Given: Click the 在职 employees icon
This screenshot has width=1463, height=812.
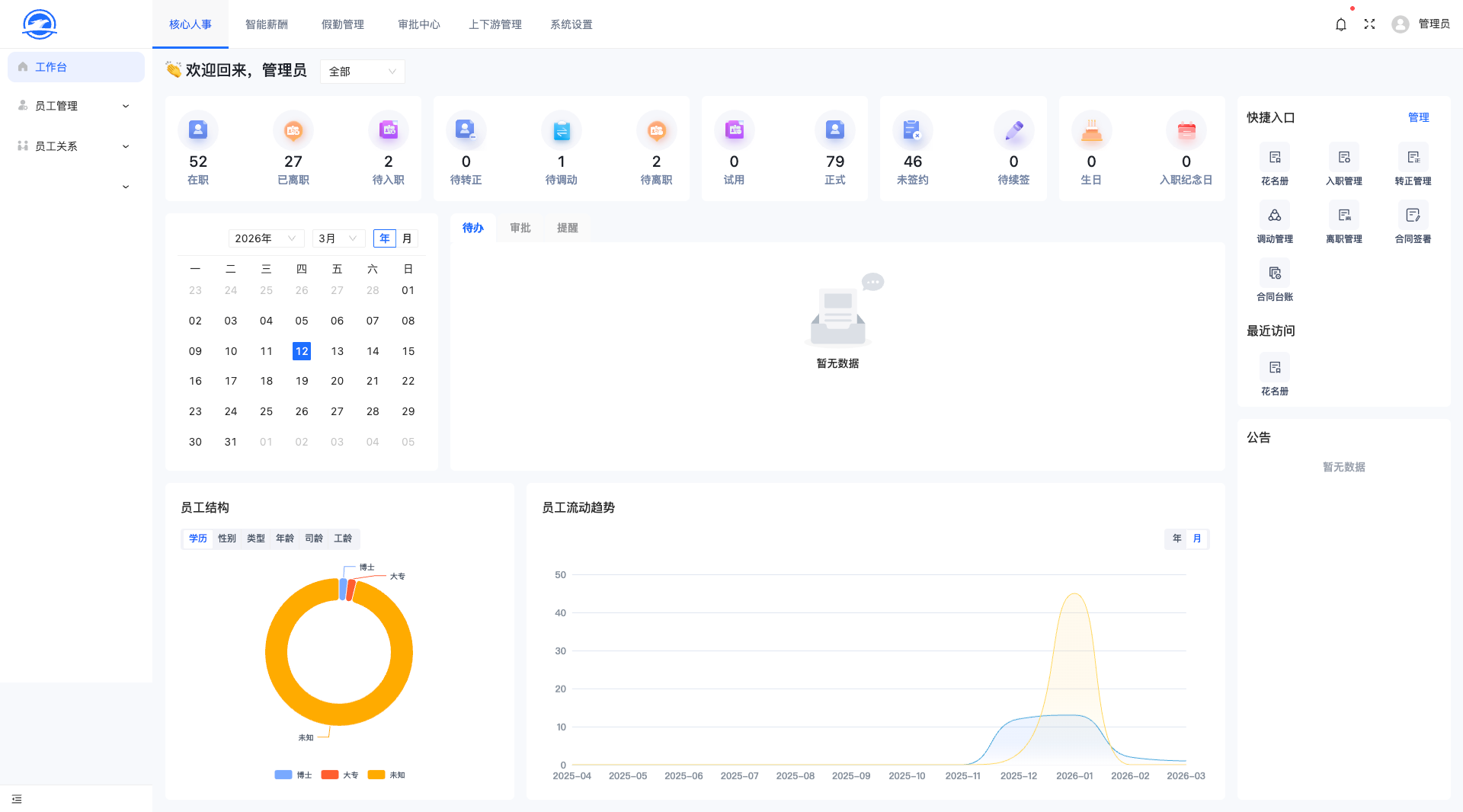Looking at the screenshot, I should [x=198, y=130].
